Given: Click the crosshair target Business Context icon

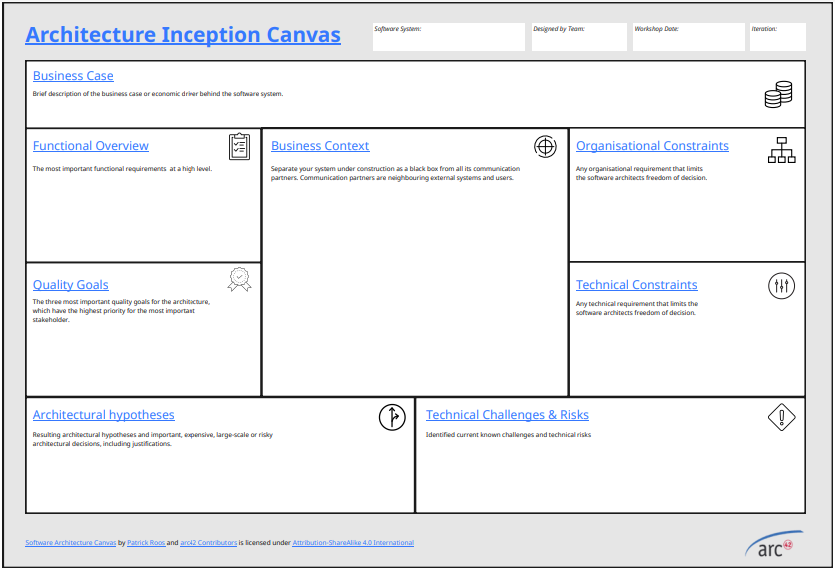Looking at the screenshot, I should pos(545,146).
